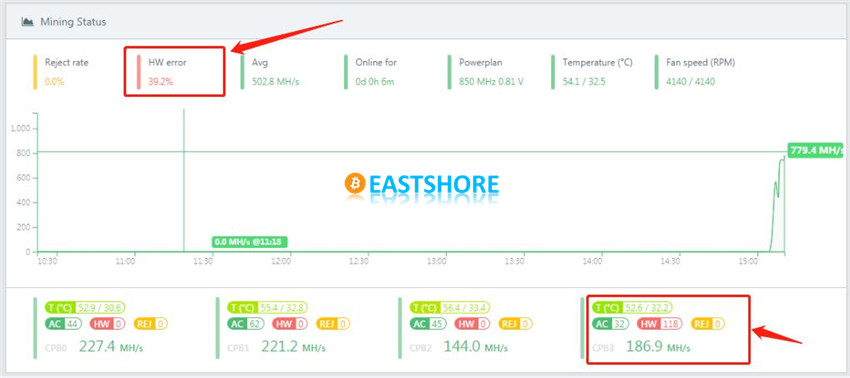Image resolution: width=850 pixels, height=378 pixels.
Task: Select the 0d 0h 6m uptime value
Action: pyautogui.click(x=375, y=82)
